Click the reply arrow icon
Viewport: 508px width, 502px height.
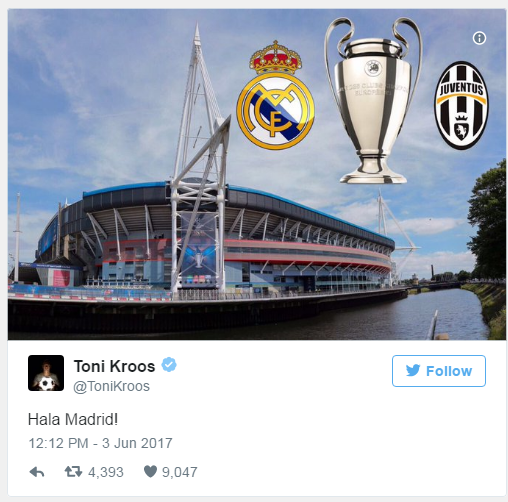point(37,472)
